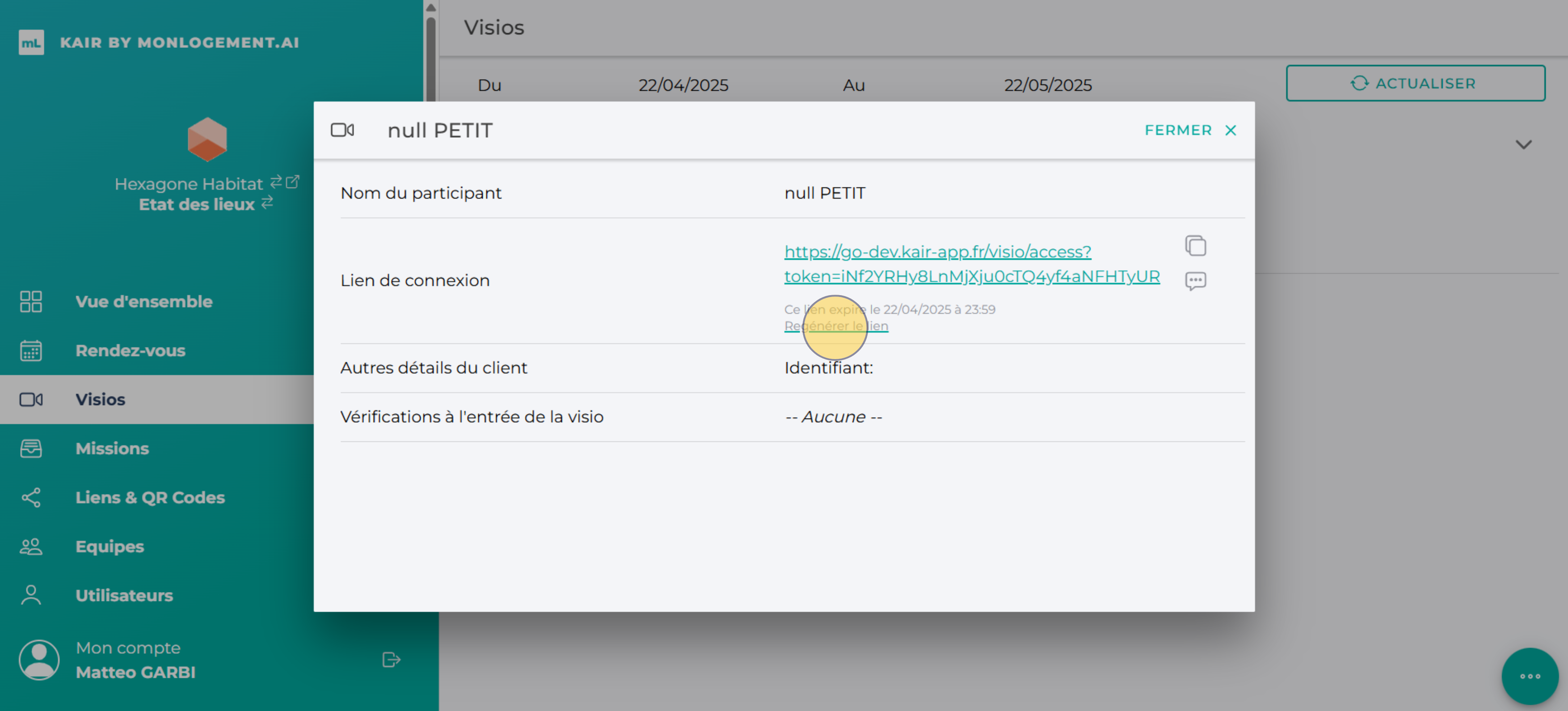Click Regénérer le lien link

click(x=836, y=326)
